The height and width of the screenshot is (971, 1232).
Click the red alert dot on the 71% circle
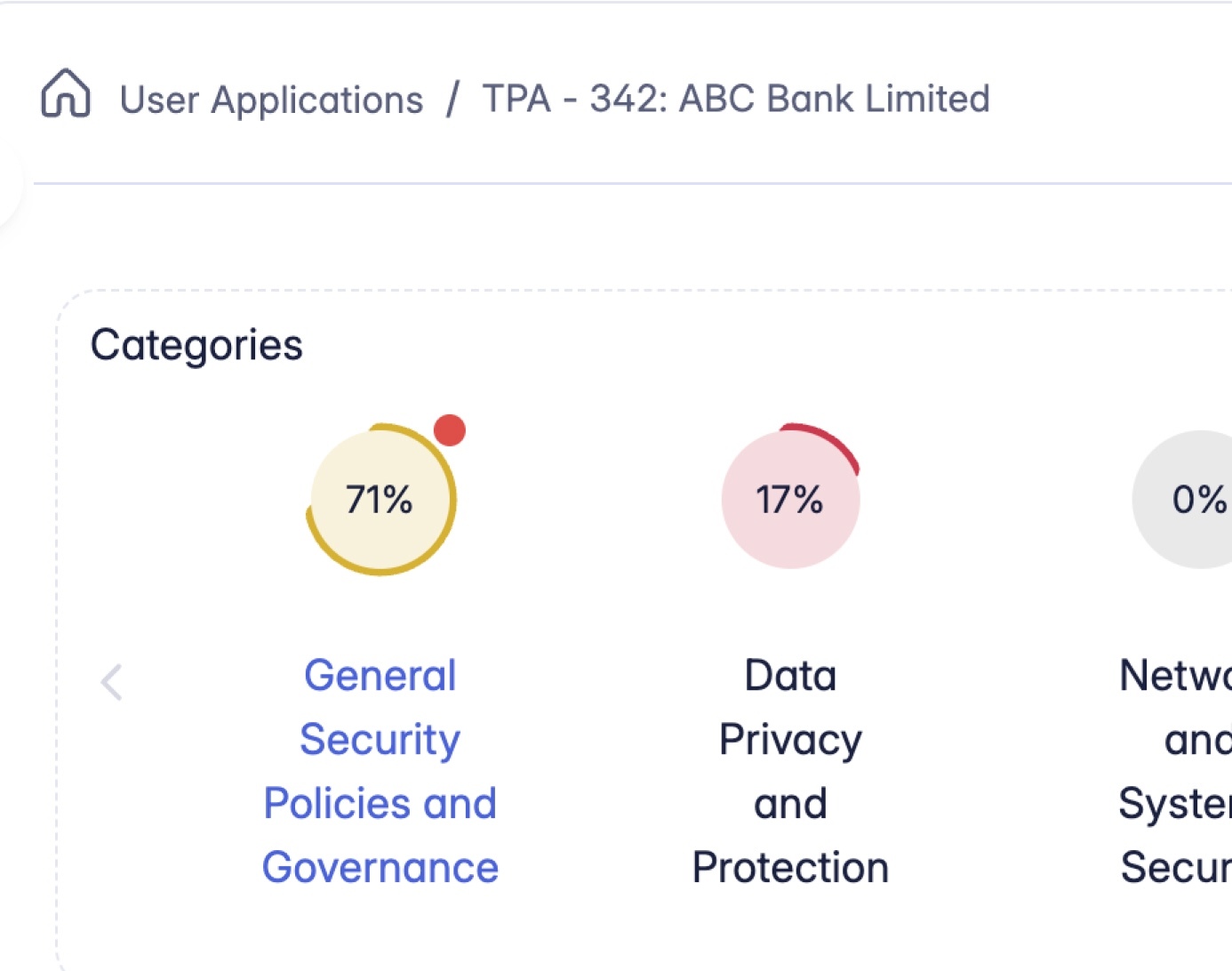[x=450, y=430]
